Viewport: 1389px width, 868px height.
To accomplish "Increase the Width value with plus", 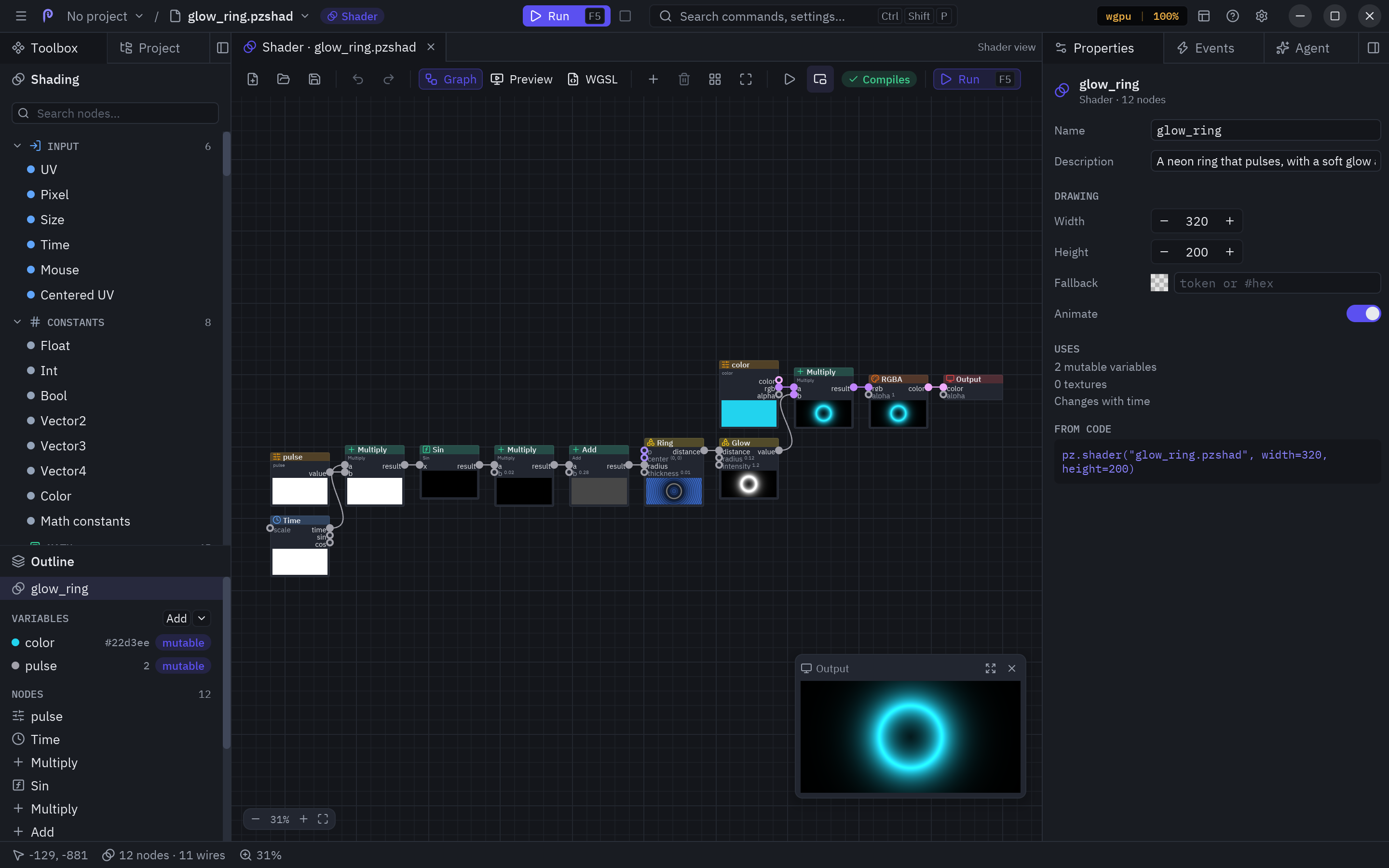I will [1230, 221].
